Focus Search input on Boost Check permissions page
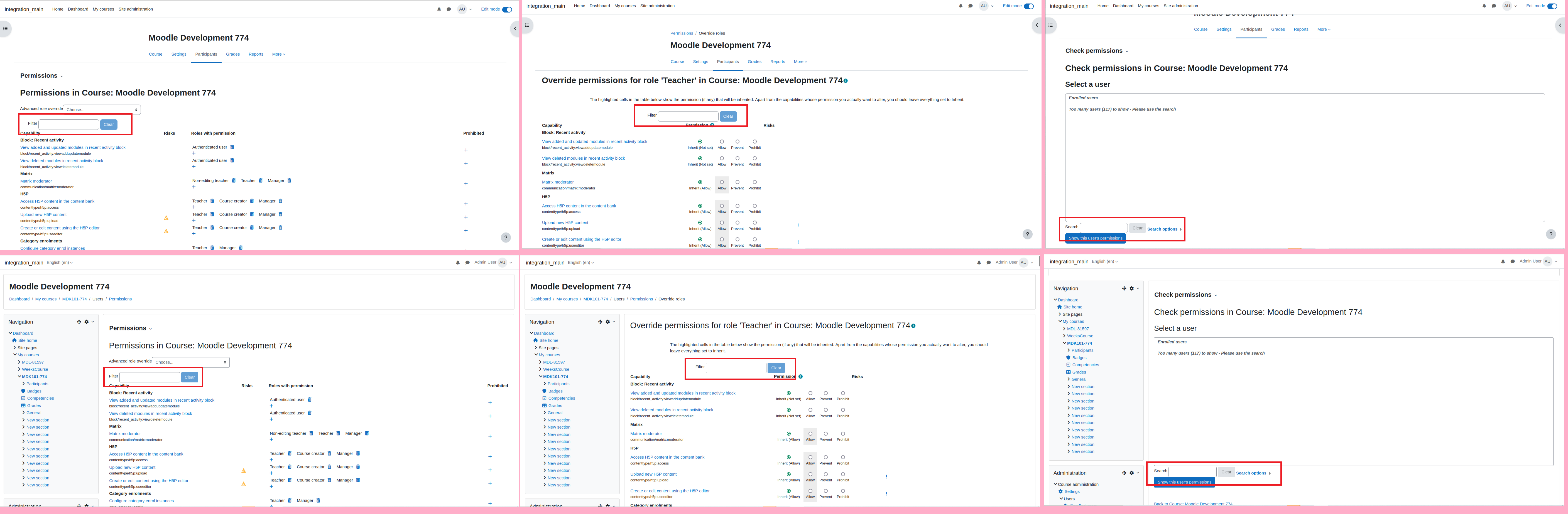 coord(1104,228)
